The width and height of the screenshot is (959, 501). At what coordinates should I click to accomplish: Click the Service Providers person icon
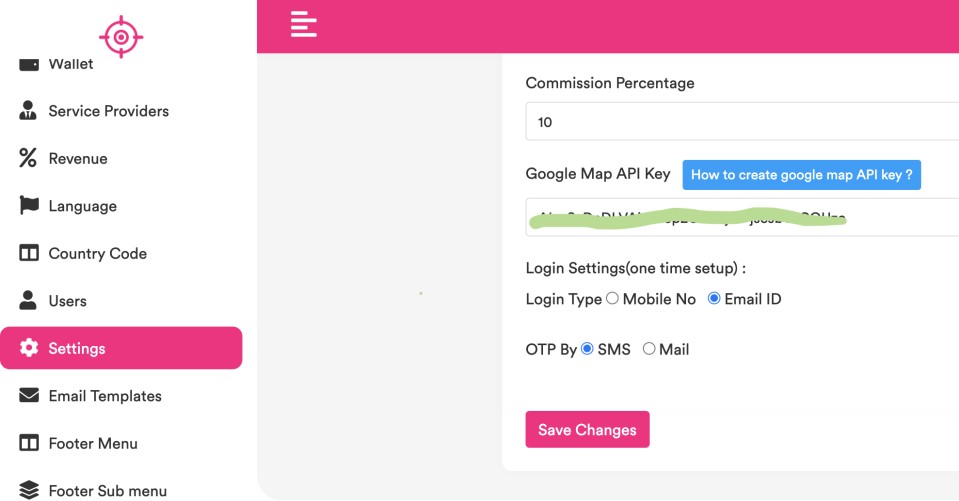click(28, 111)
